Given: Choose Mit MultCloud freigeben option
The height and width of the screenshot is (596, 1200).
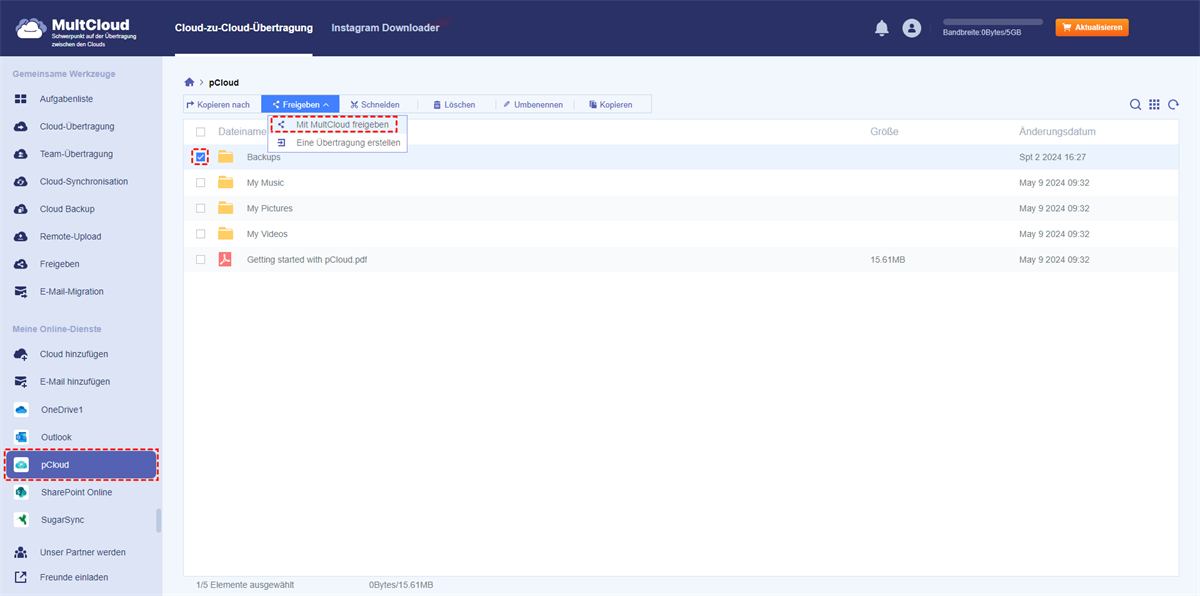Looking at the screenshot, I should pos(335,124).
